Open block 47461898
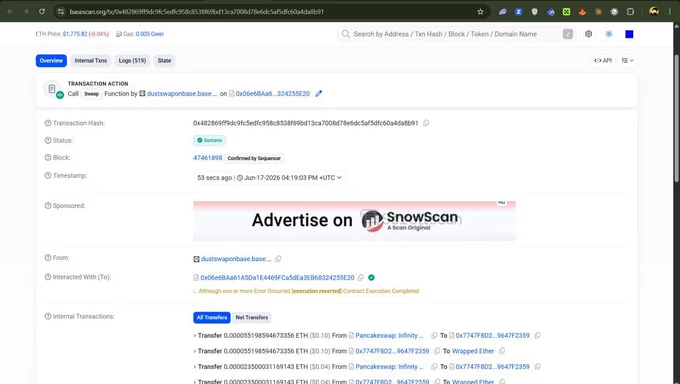The image size is (680, 384). click(207, 158)
